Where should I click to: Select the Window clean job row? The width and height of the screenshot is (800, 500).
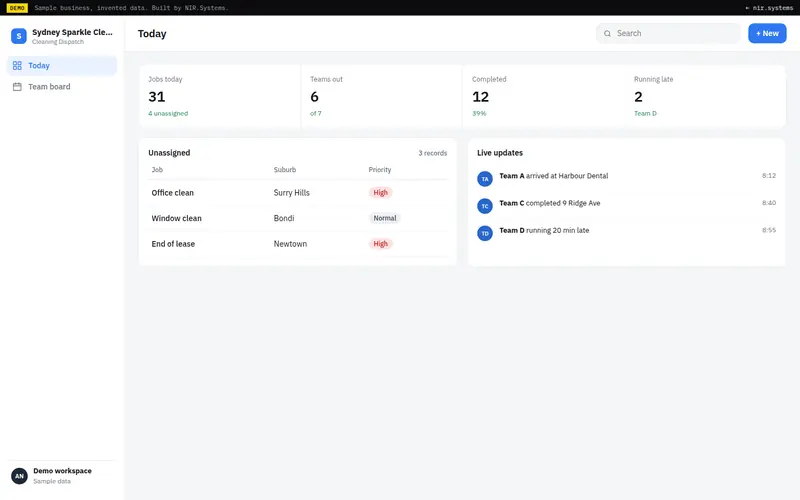pos(298,218)
